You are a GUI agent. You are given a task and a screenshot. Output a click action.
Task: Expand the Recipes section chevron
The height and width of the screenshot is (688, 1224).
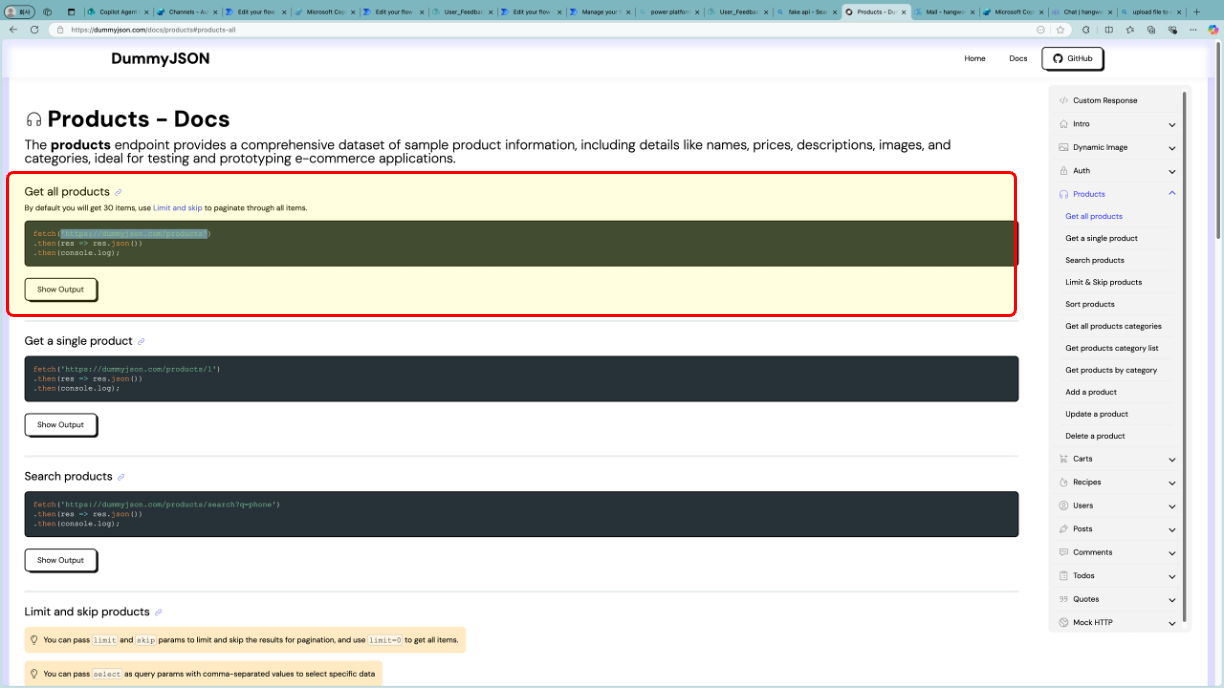(x=1172, y=483)
